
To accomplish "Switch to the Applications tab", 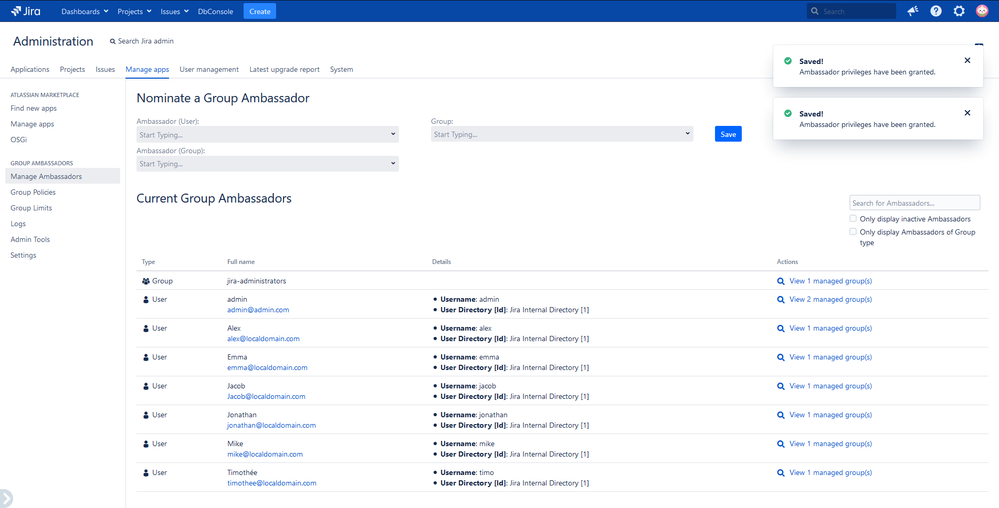I will [x=30, y=69].
